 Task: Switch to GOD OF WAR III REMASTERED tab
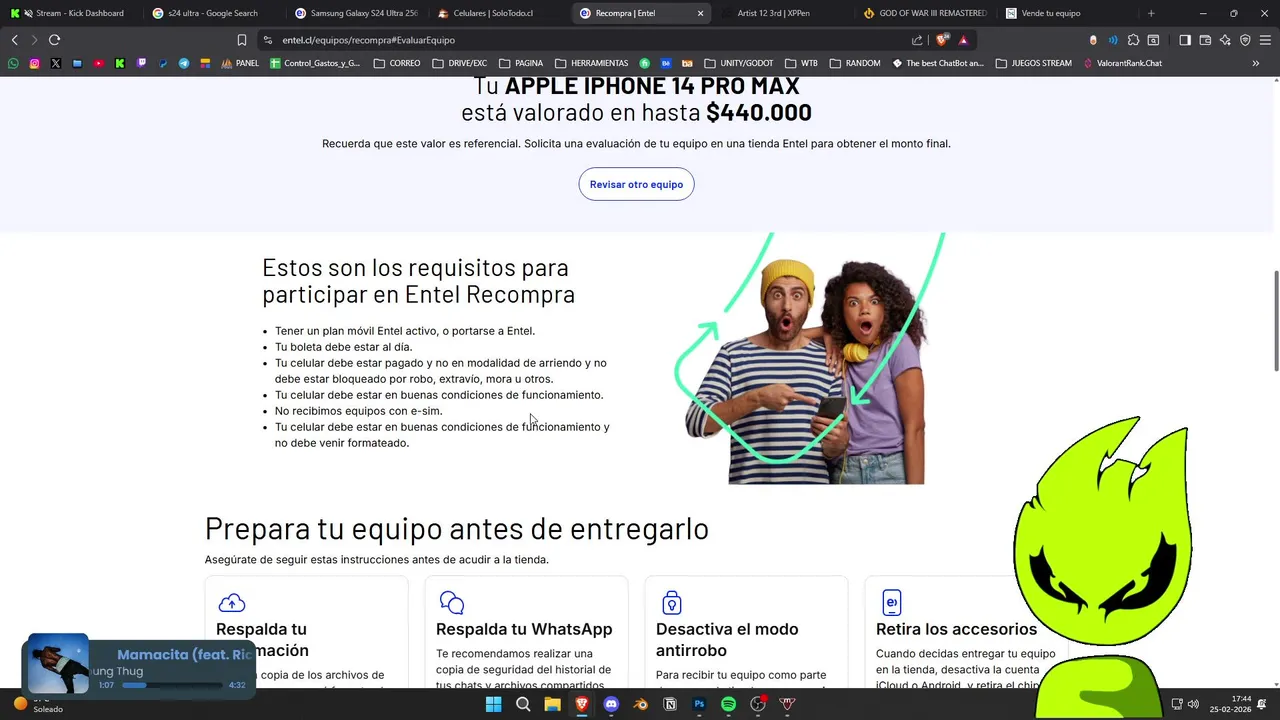pyautogui.click(x=925, y=13)
